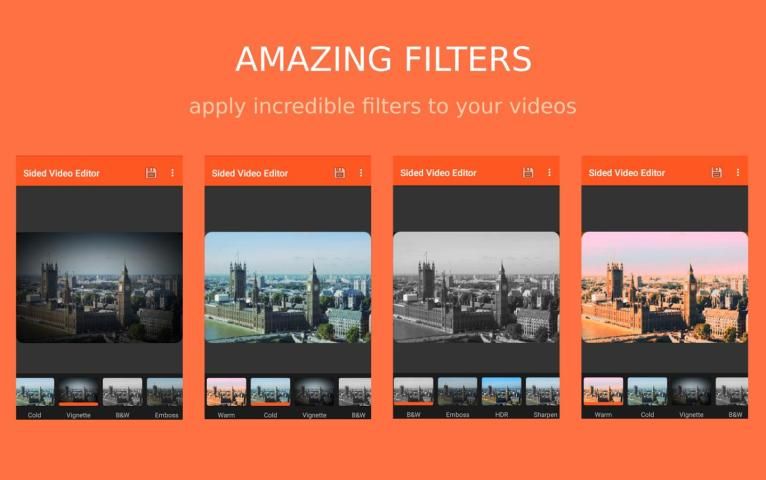
Task: Open three-dot menu on the grayscale-preview screen
Action: (x=549, y=173)
